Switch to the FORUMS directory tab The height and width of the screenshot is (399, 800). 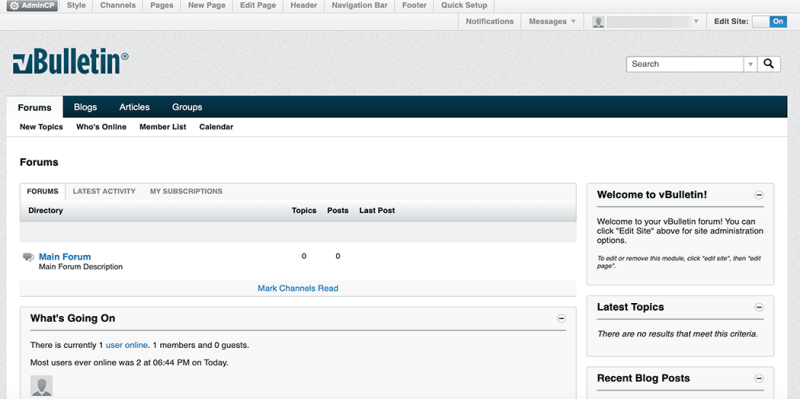(x=42, y=191)
